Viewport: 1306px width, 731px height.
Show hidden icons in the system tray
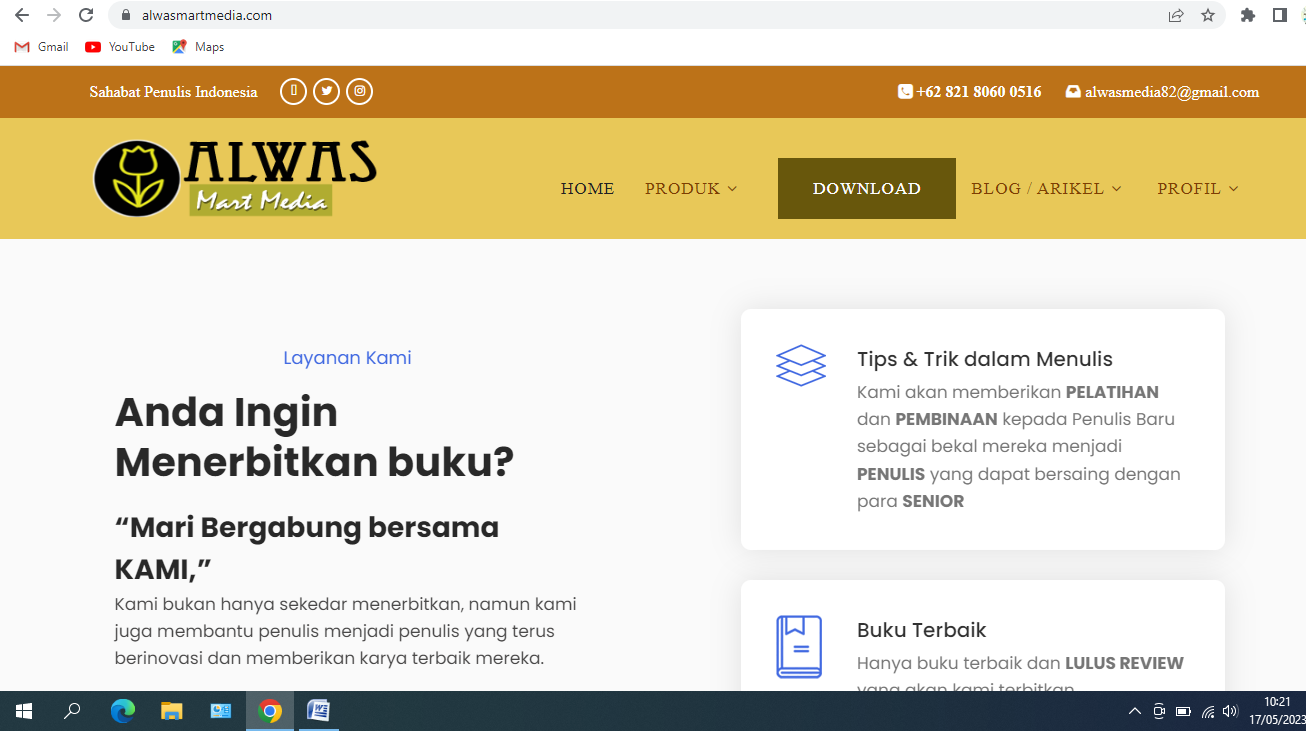tap(1134, 711)
